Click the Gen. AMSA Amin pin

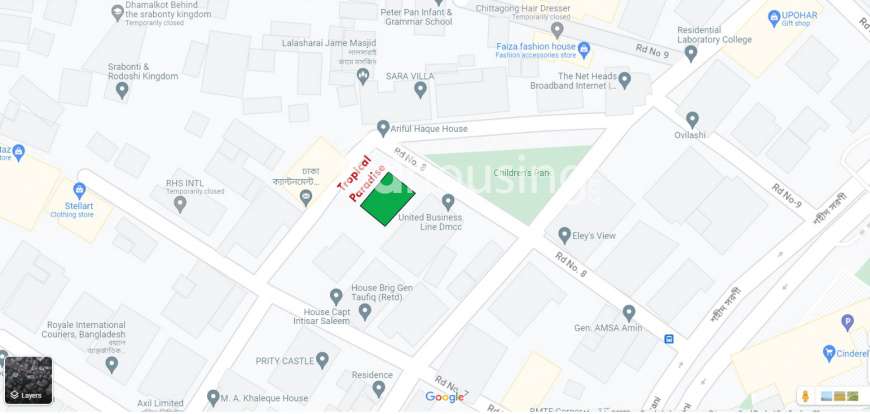[629, 313]
